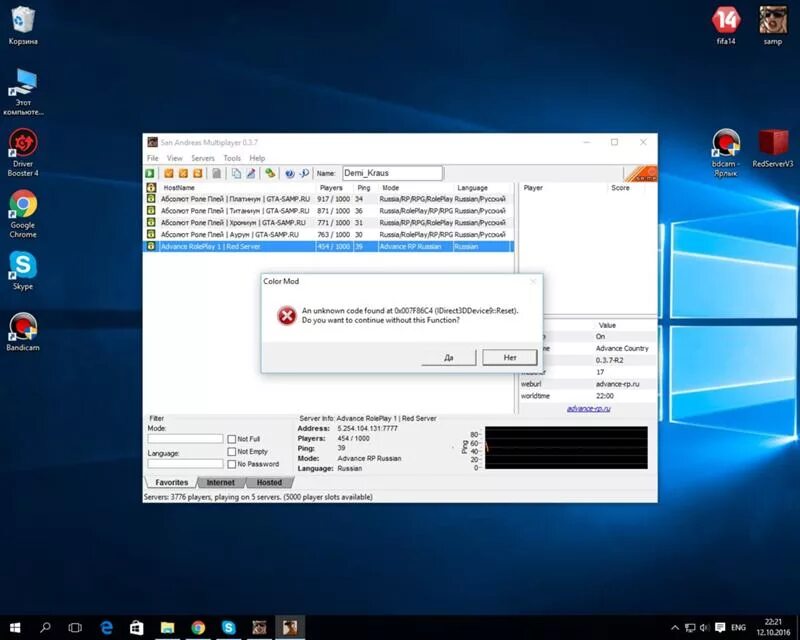Open File Explorer from taskbar
Viewport: 800px width, 640px height.
click(x=167, y=627)
